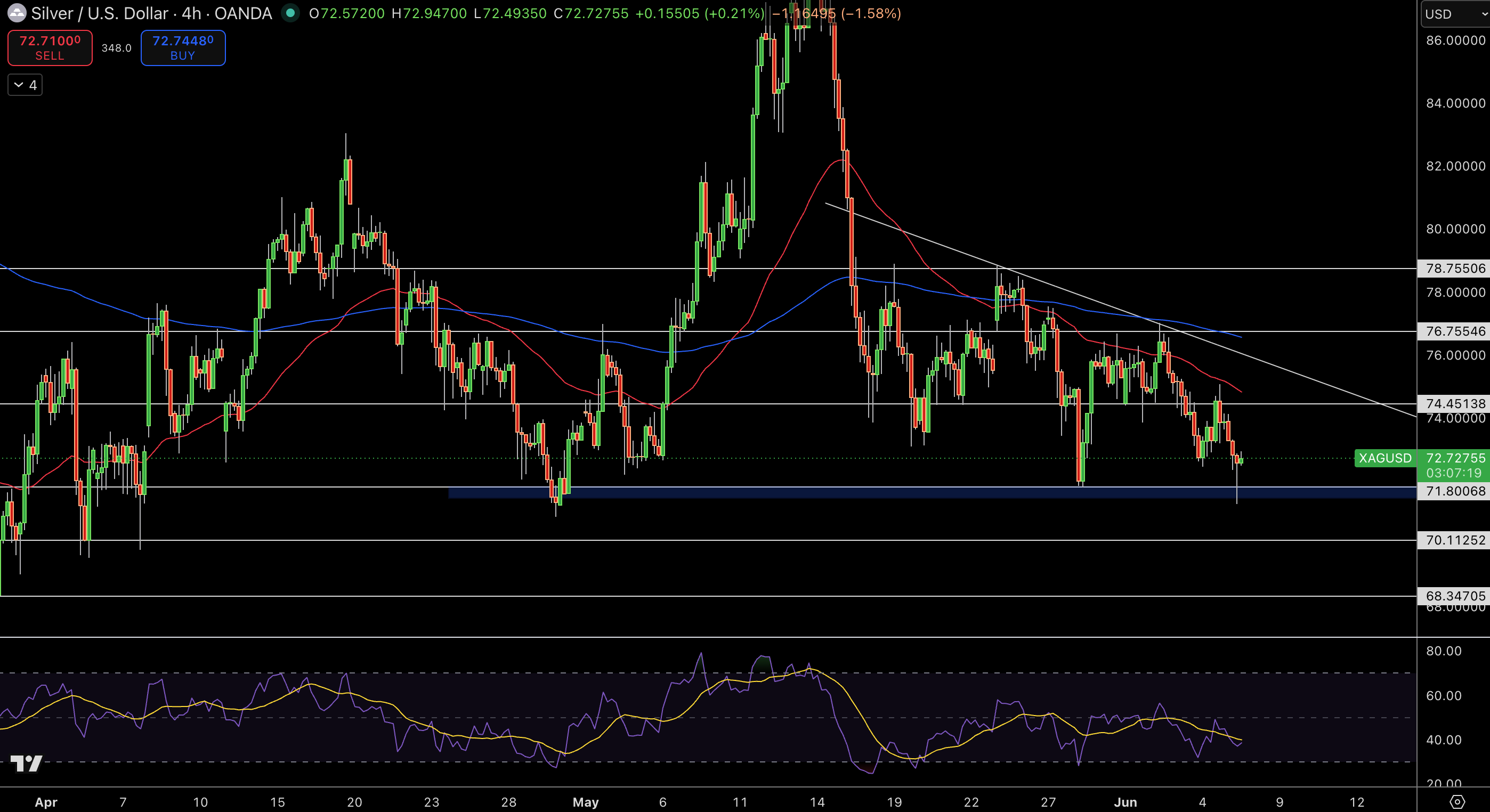The height and width of the screenshot is (812, 1490).
Task: Click the Jun label on the time axis
Action: tap(1125, 802)
